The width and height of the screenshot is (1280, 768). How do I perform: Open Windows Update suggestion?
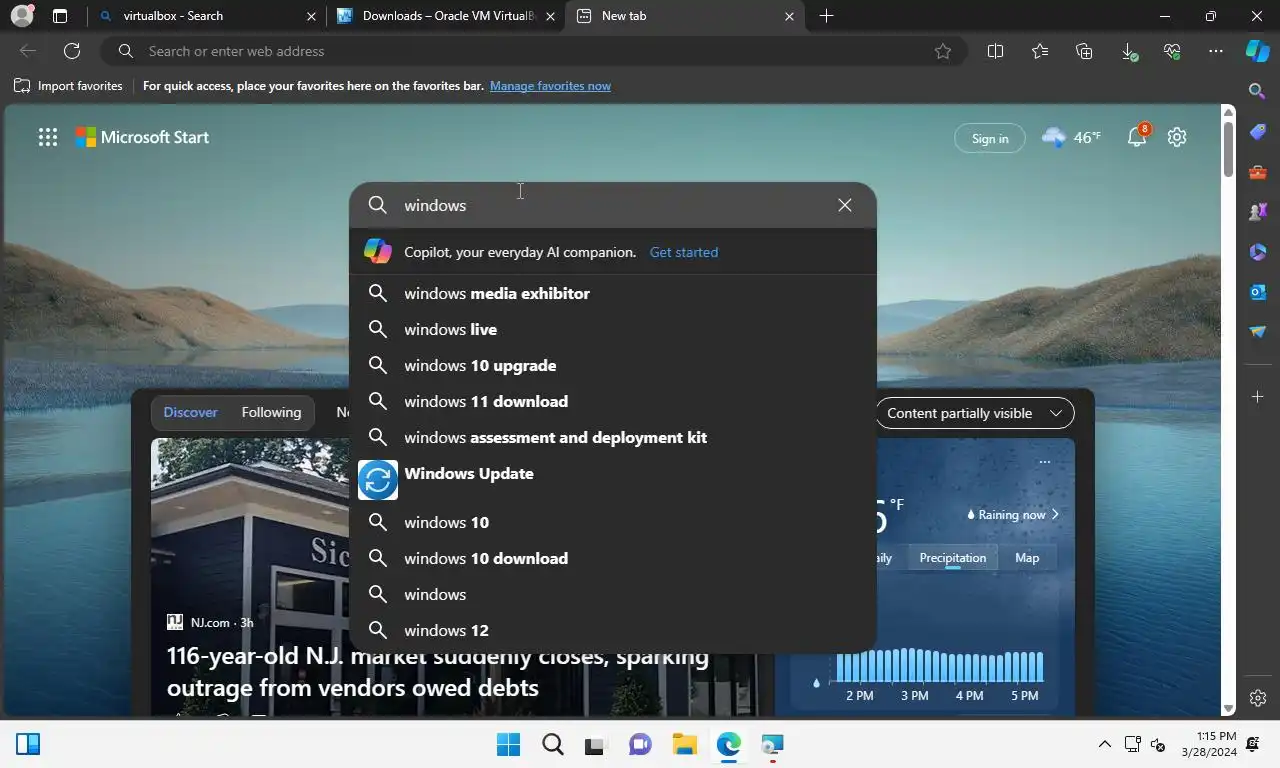(x=612, y=480)
